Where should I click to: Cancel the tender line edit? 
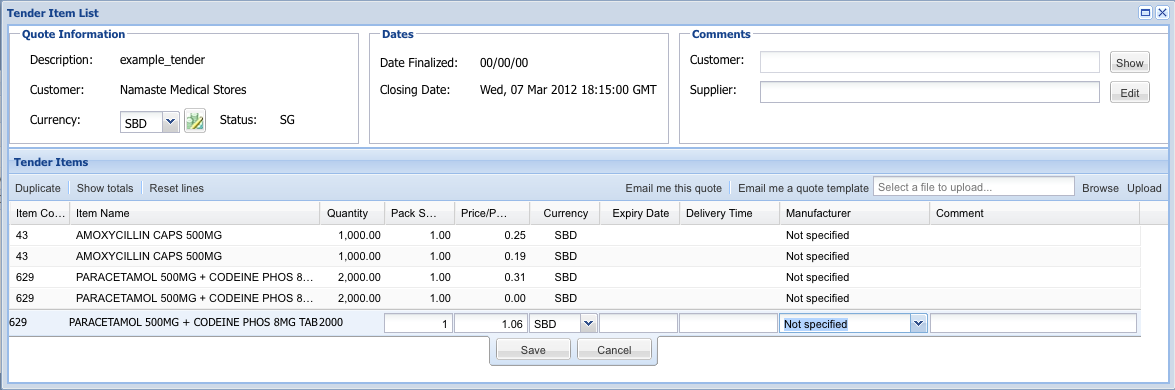pyautogui.click(x=614, y=350)
